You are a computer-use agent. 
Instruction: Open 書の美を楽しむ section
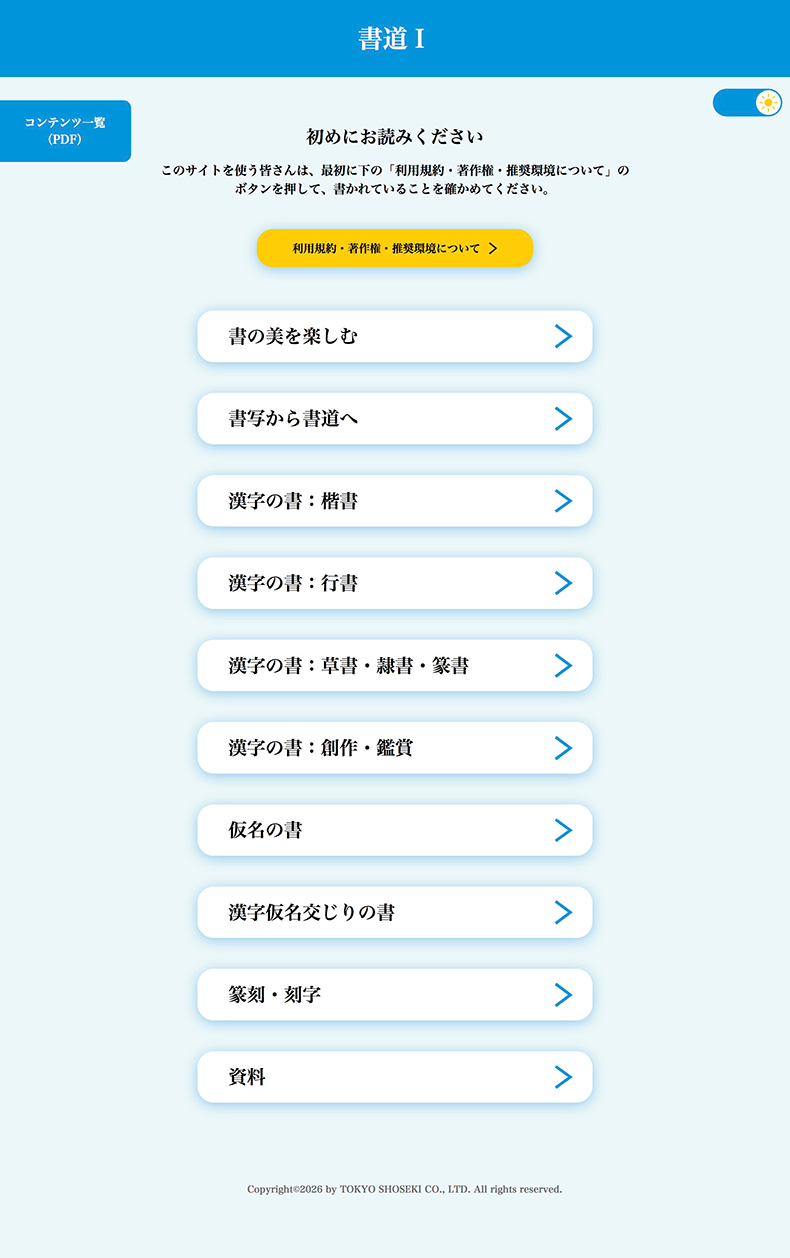(394, 337)
